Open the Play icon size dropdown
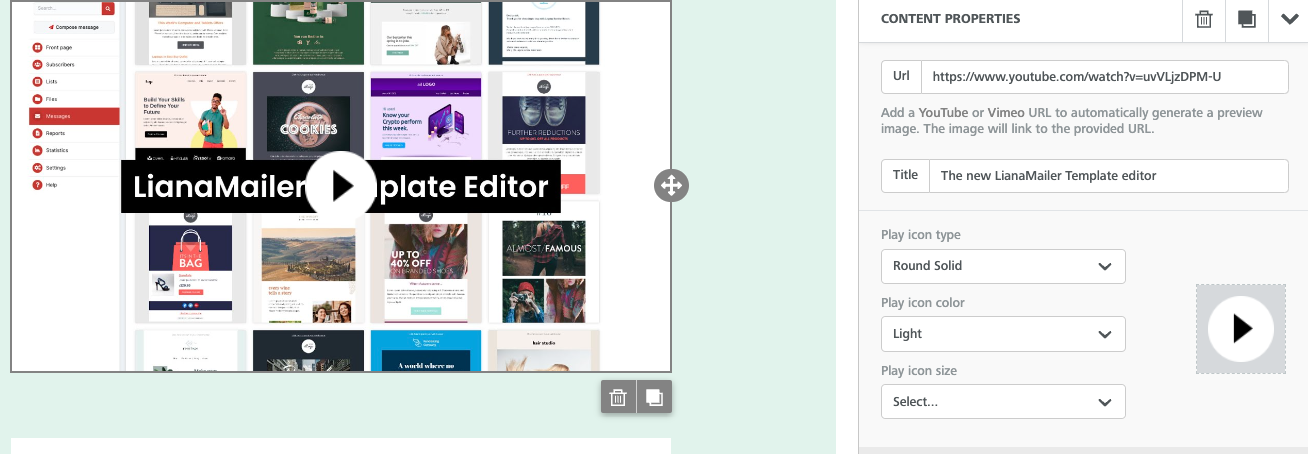Viewport: 1308px width, 454px height. point(1003,402)
